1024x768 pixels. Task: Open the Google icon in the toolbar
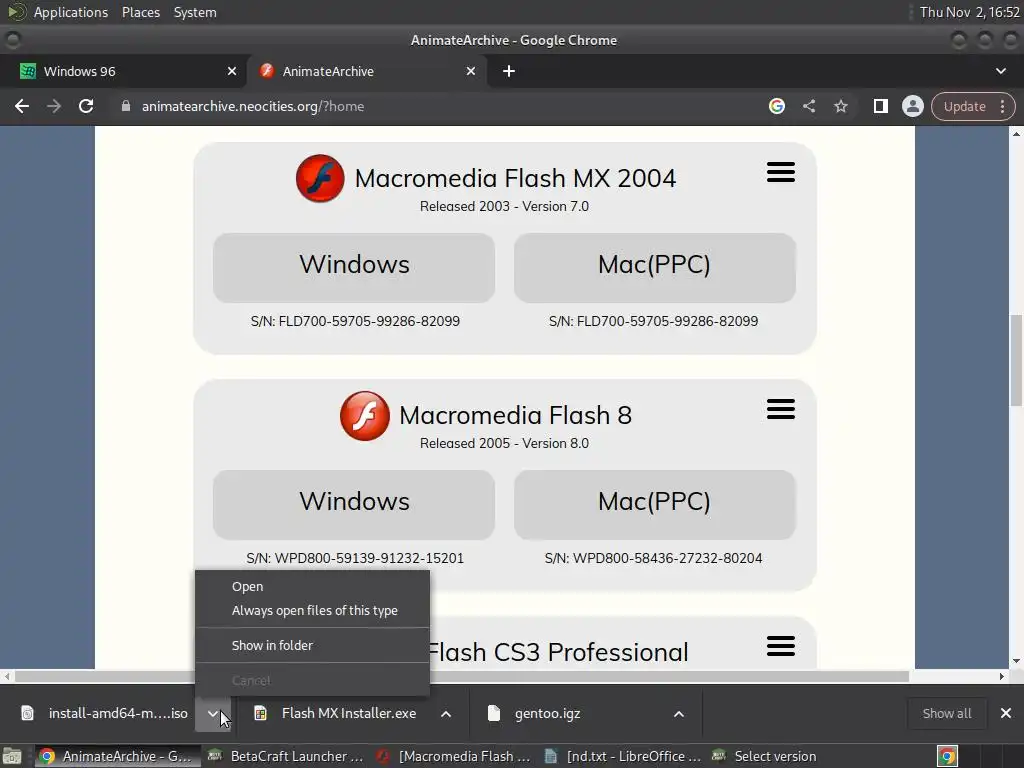(776, 106)
